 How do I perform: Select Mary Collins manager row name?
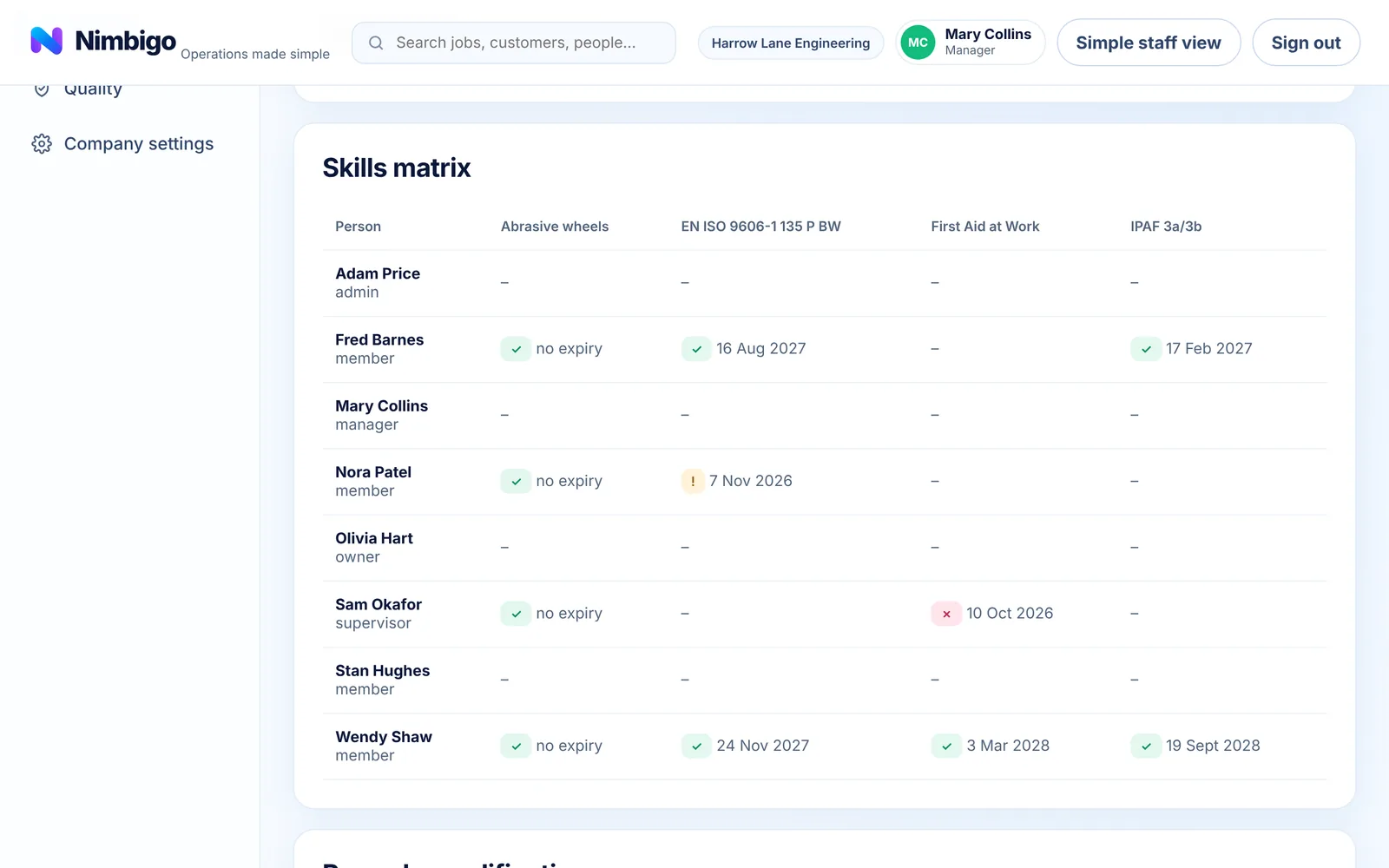[x=381, y=405]
